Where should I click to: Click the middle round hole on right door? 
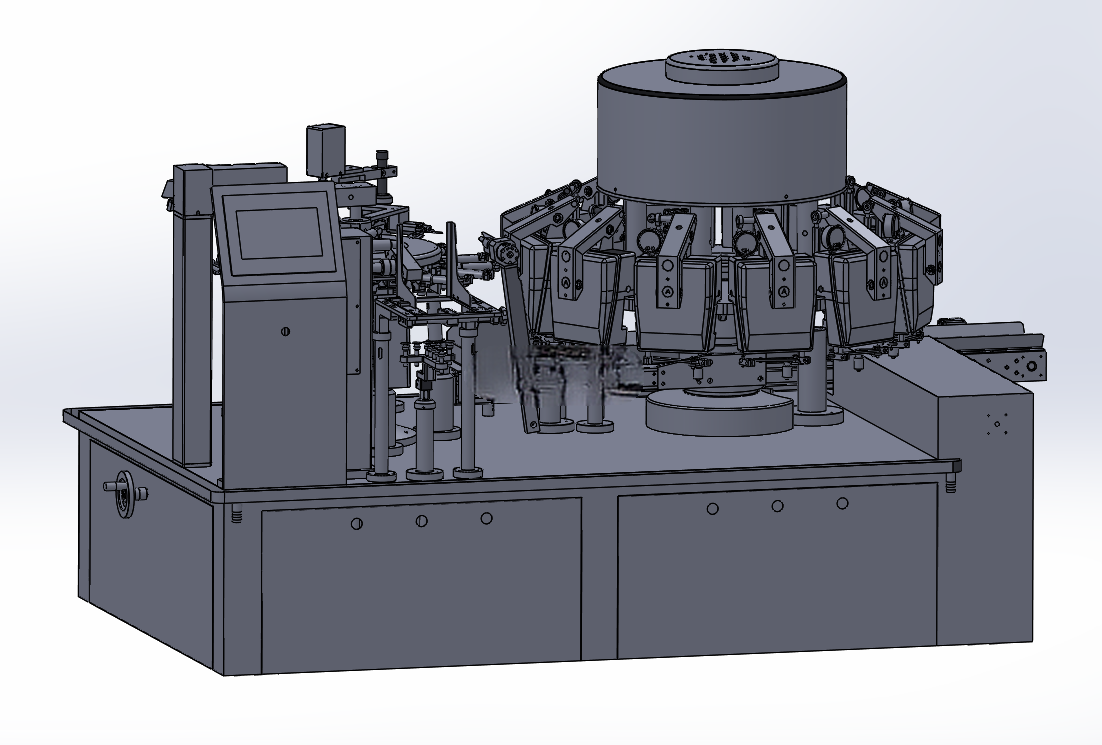pos(777,505)
